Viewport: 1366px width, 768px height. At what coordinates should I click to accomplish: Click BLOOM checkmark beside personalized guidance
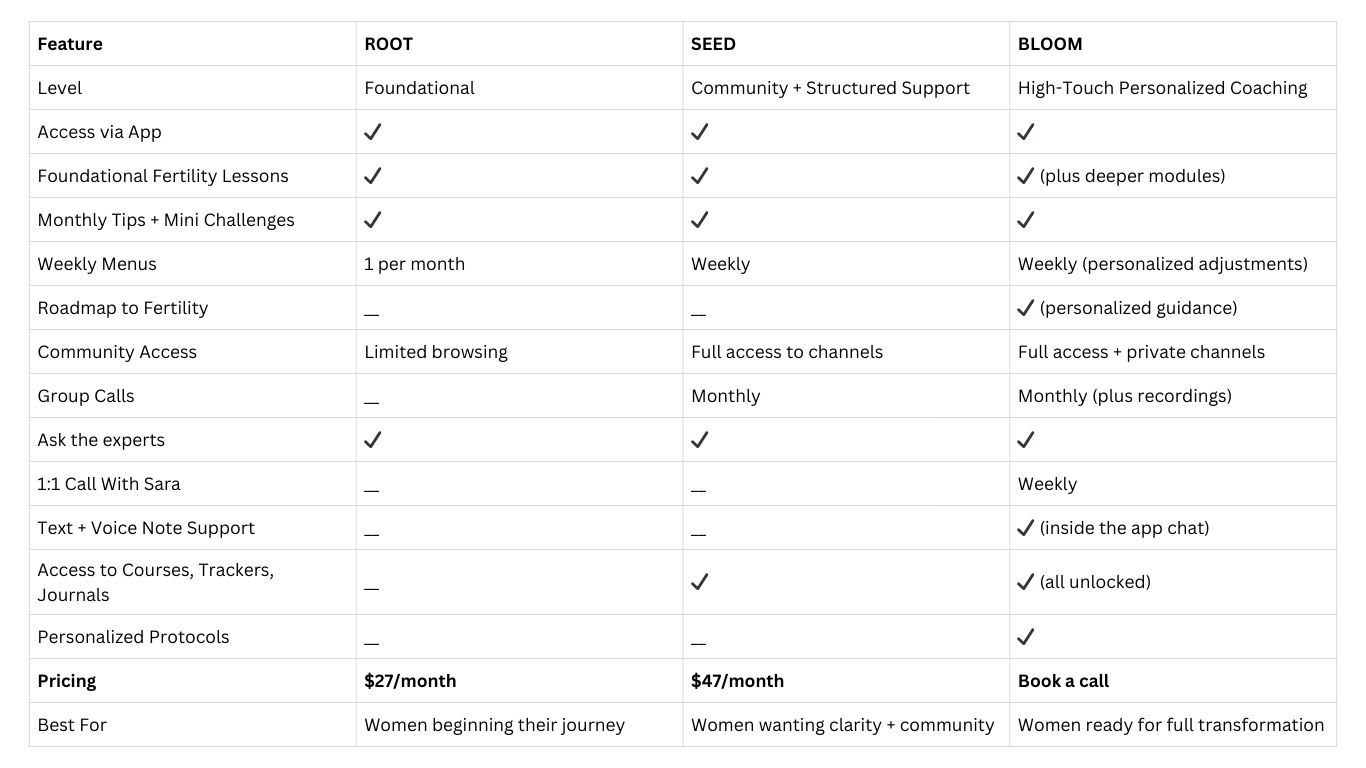1026,308
